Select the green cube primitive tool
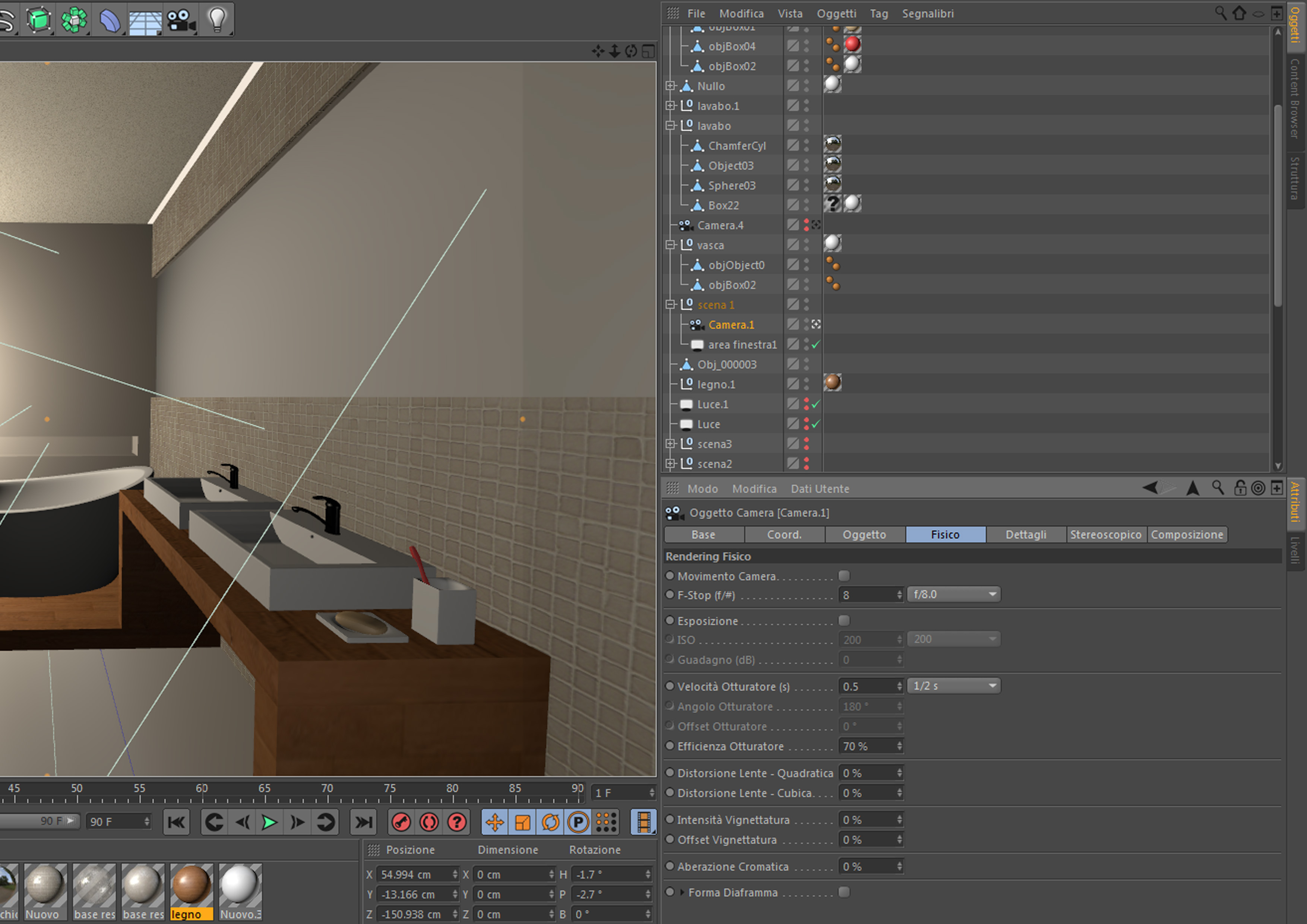This screenshot has height=924, width=1307. tap(39, 20)
